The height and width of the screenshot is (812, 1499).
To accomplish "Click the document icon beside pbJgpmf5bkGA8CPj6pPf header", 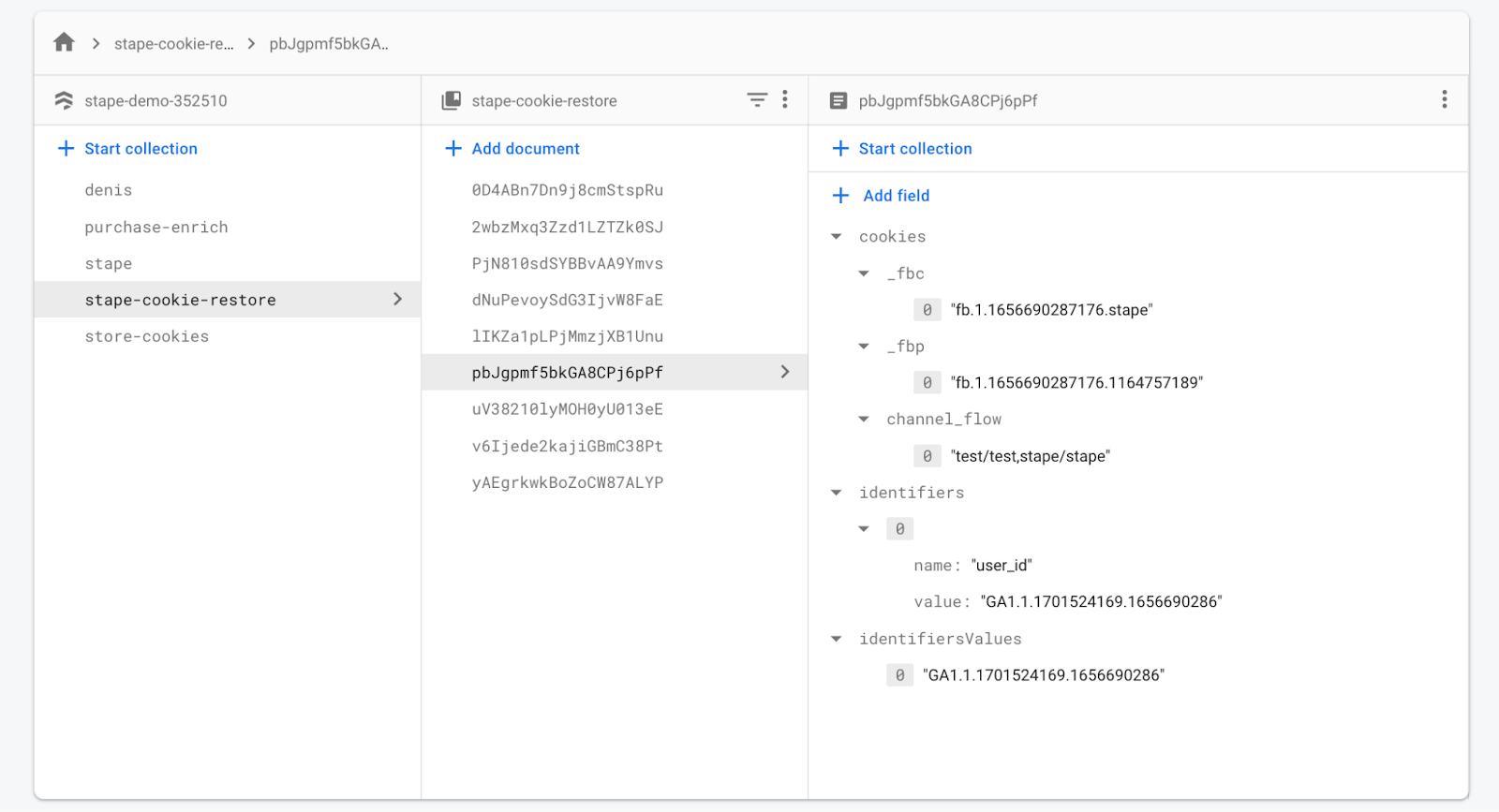I will [839, 100].
